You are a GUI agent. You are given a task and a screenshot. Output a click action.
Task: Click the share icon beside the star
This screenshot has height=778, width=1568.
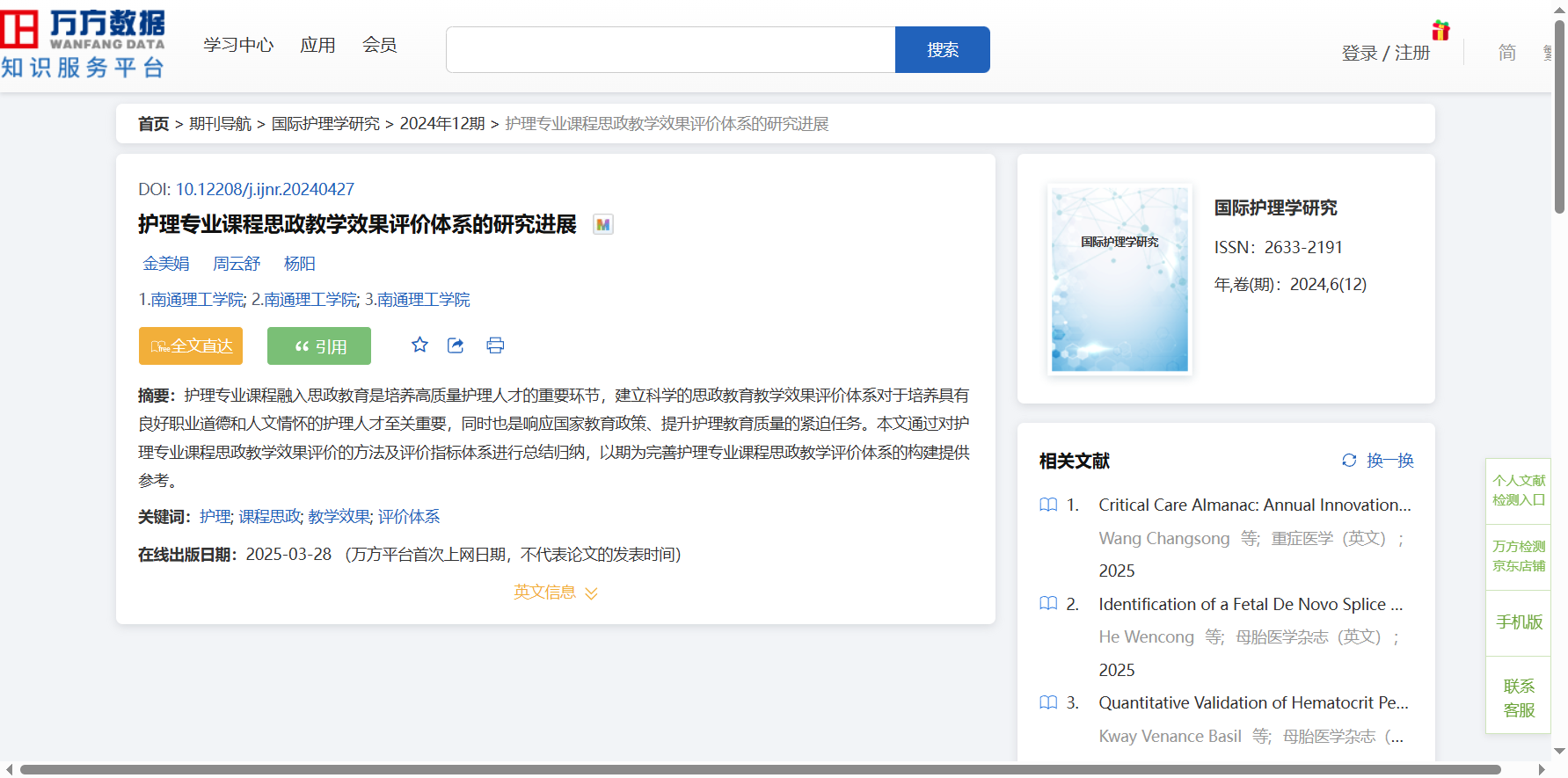pyautogui.click(x=456, y=345)
